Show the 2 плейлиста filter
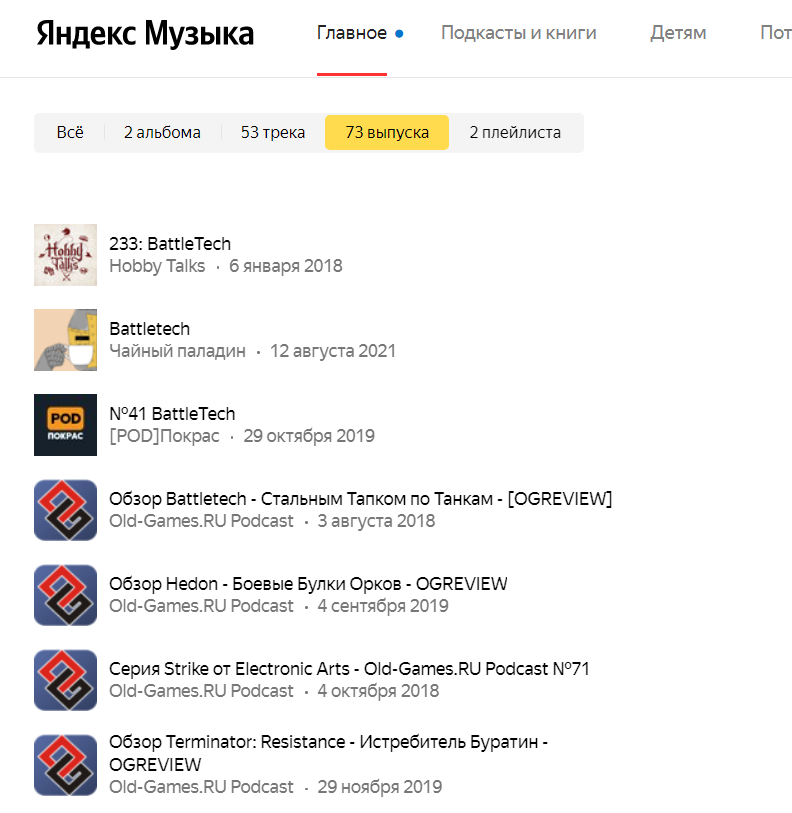792x813 pixels. [x=515, y=133]
